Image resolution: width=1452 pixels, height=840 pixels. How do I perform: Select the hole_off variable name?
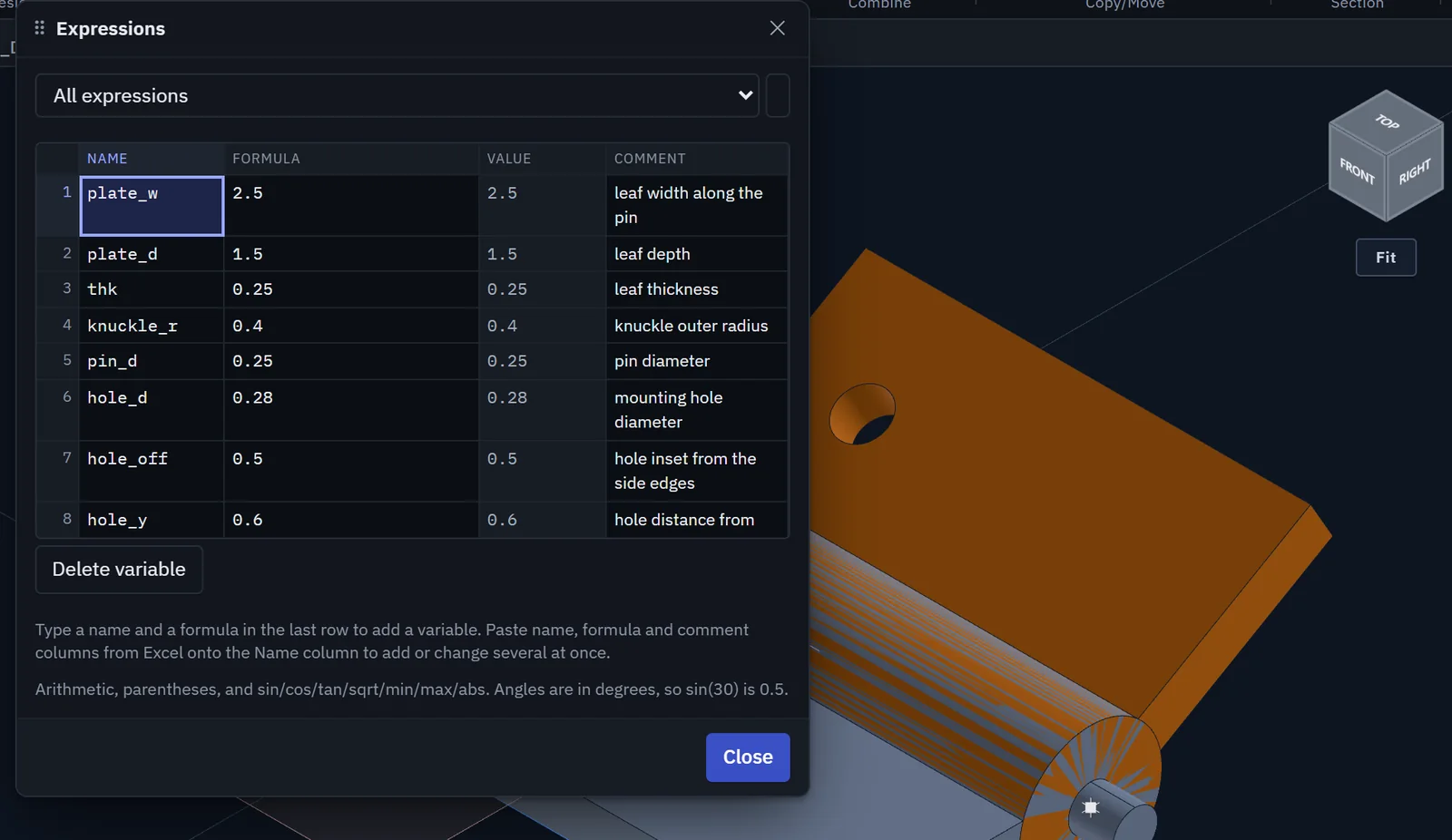[x=152, y=471]
